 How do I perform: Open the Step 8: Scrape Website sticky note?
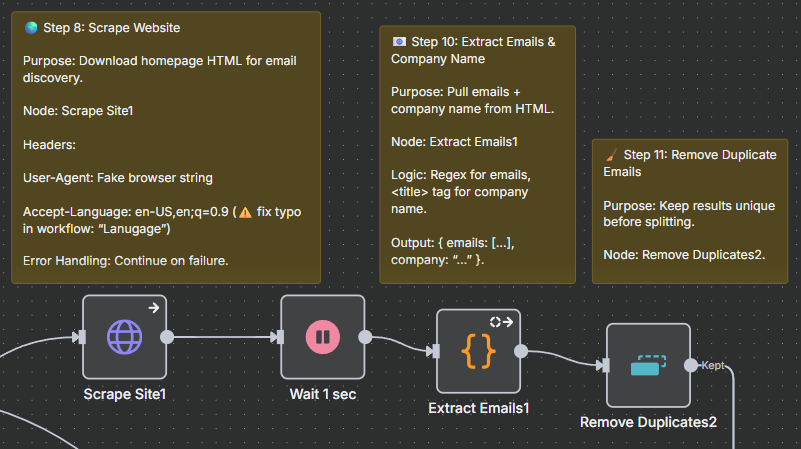(166, 147)
